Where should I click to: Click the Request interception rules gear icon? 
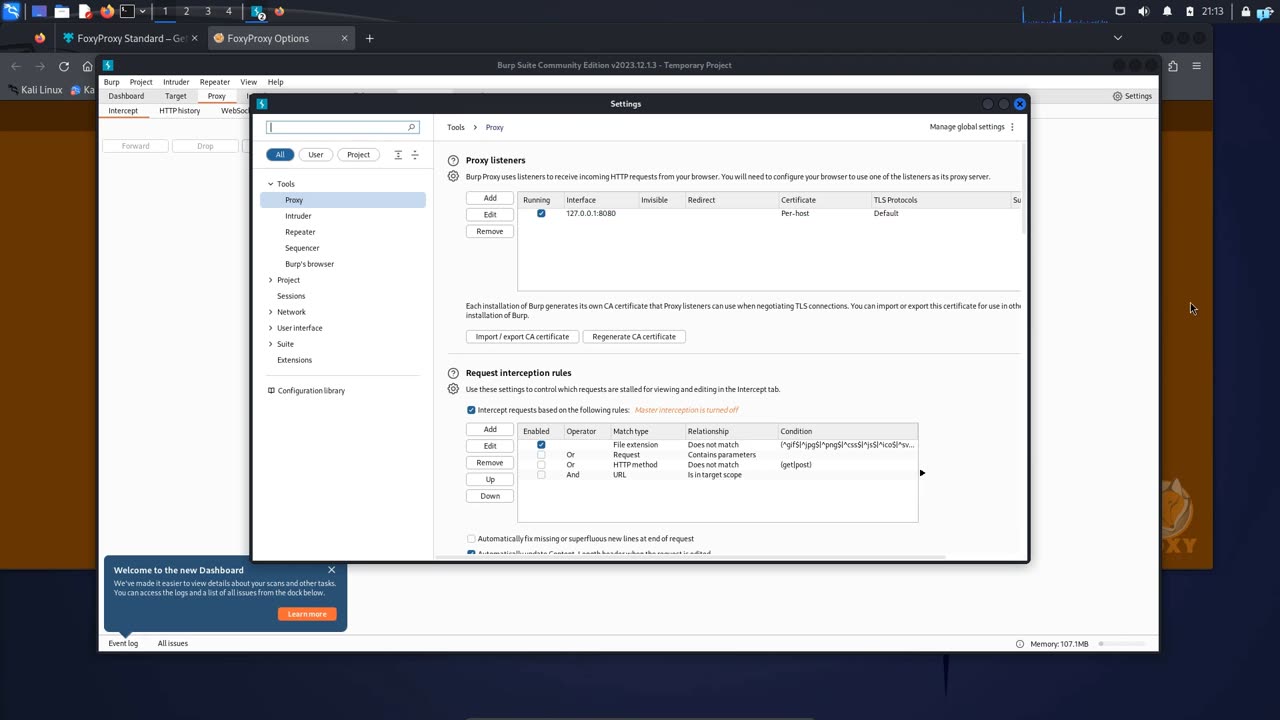point(453,389)
